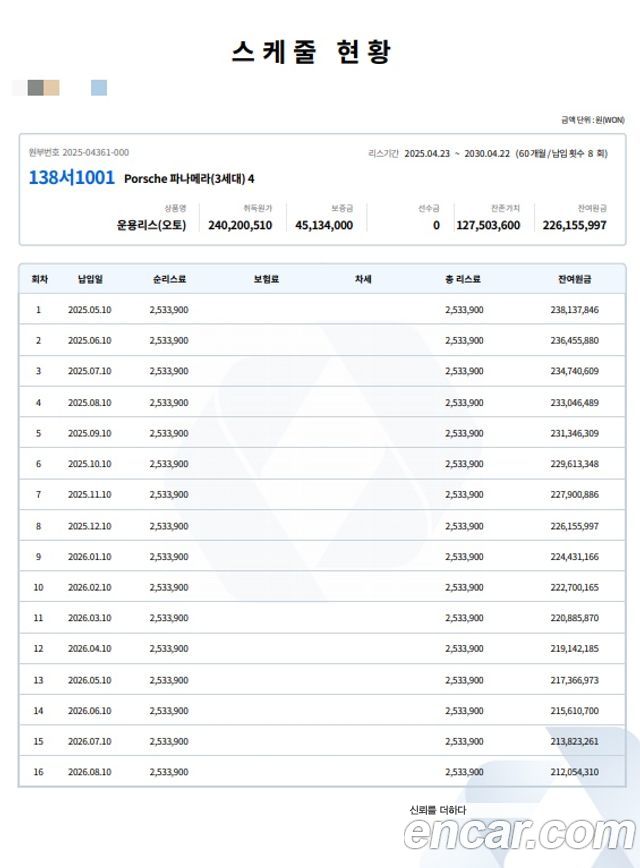Click the 보험료 column header
The width and height of the screenshot is (640, 868).
(x=266, y=279)
